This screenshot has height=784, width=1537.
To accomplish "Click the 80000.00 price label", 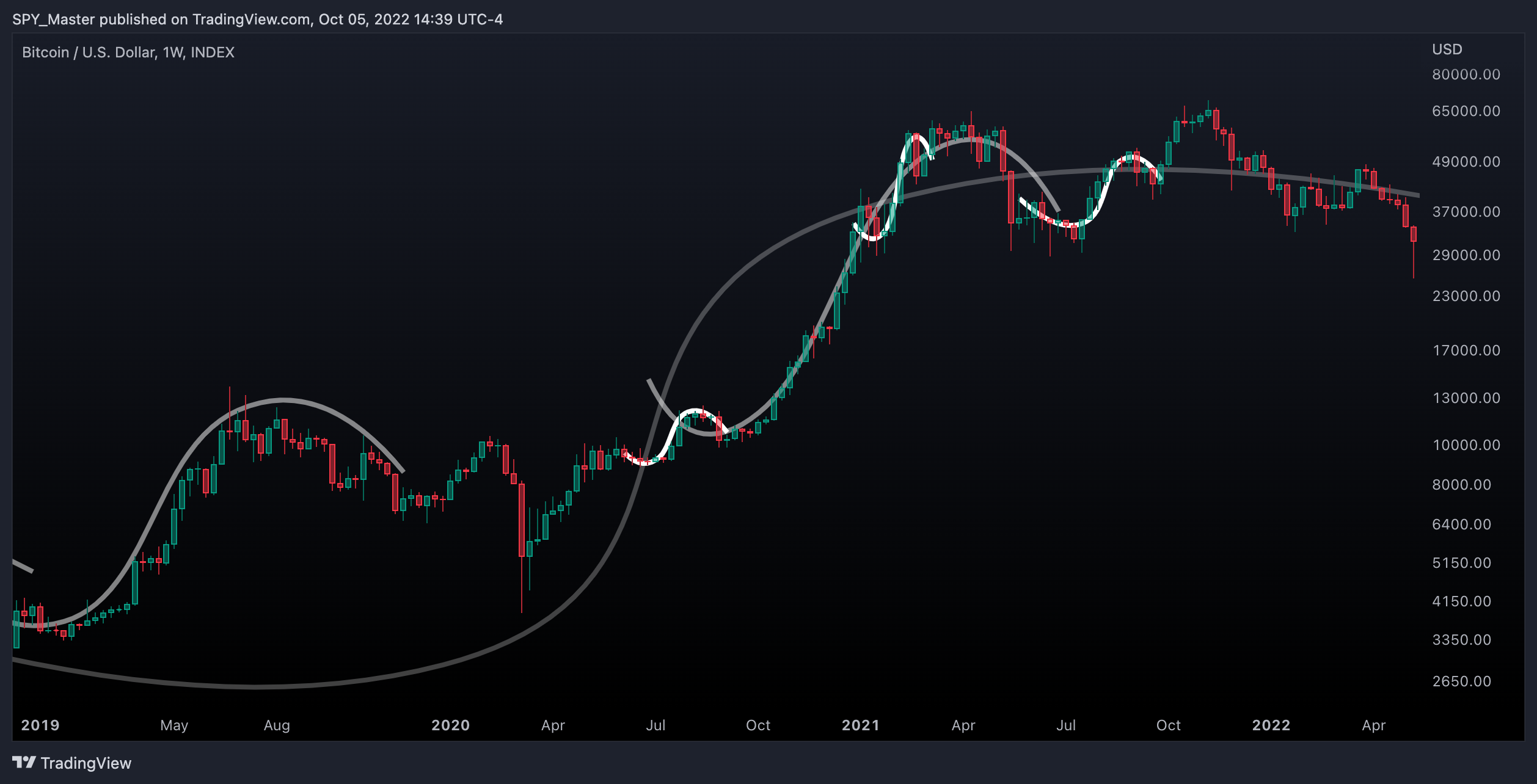I will click(1466, 74).
